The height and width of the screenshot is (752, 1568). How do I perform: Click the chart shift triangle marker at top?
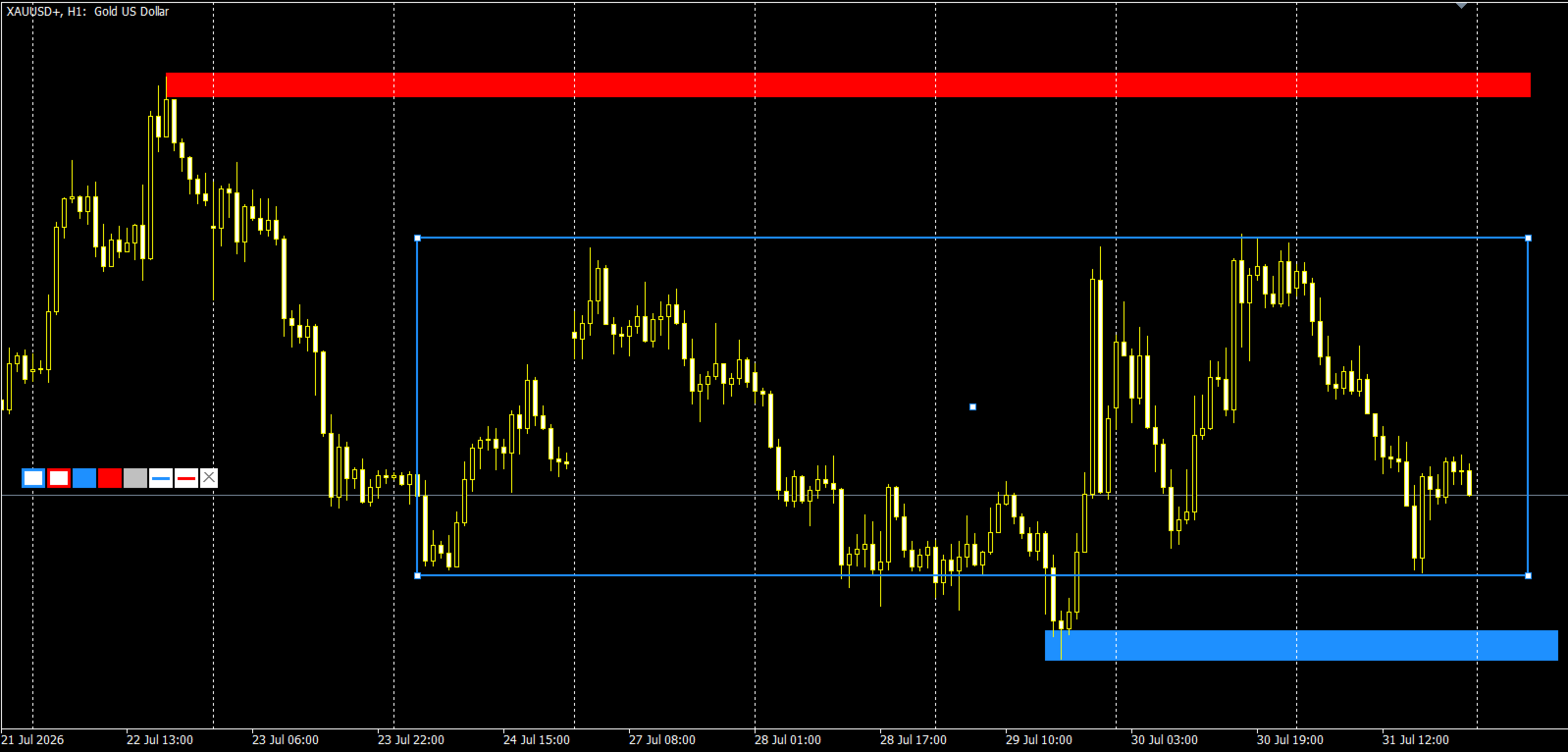pyautogui.click(x=1461, y=5)
